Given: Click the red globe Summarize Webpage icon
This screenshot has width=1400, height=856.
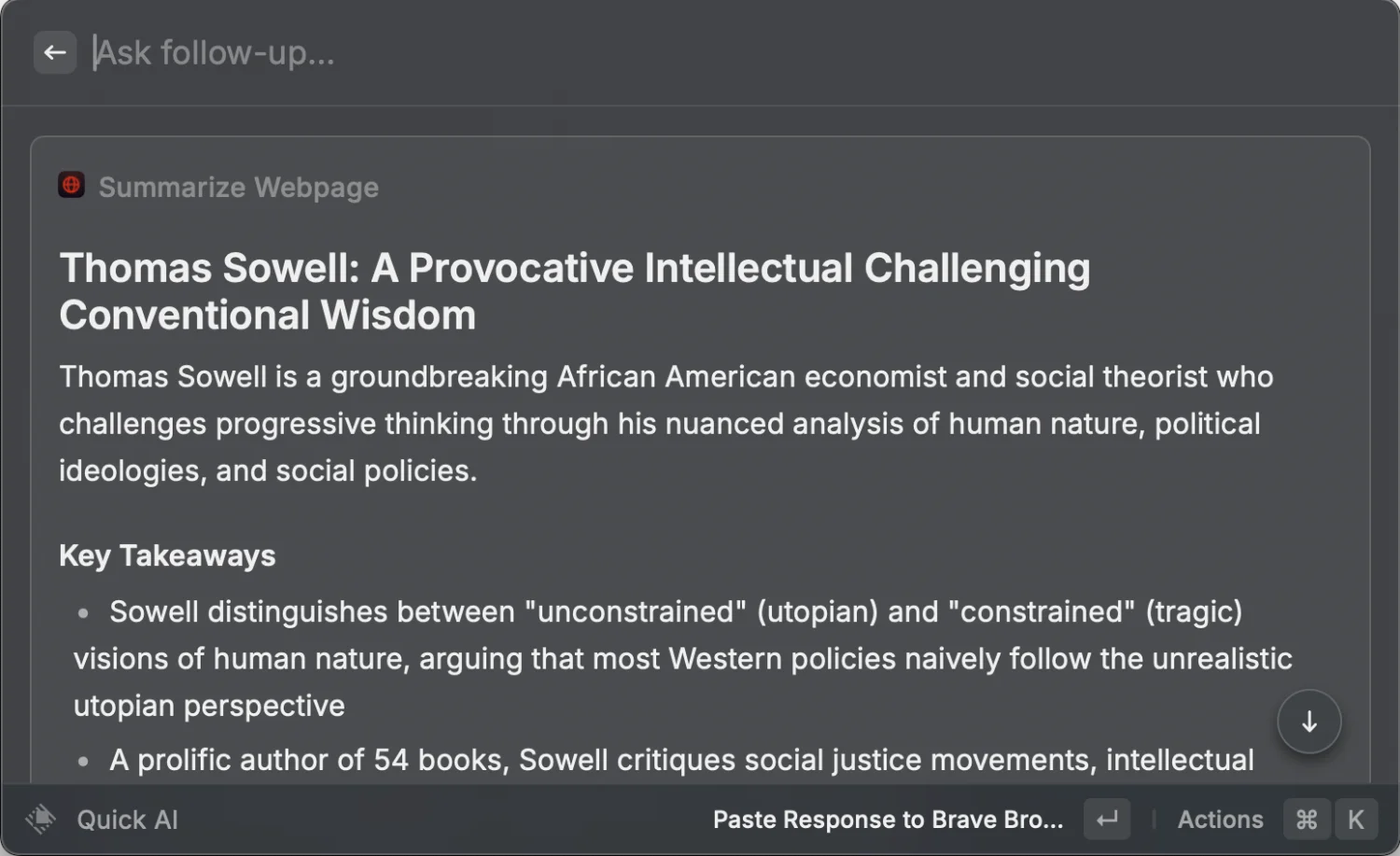Looking at the screenshot, I should click(72, 185).
